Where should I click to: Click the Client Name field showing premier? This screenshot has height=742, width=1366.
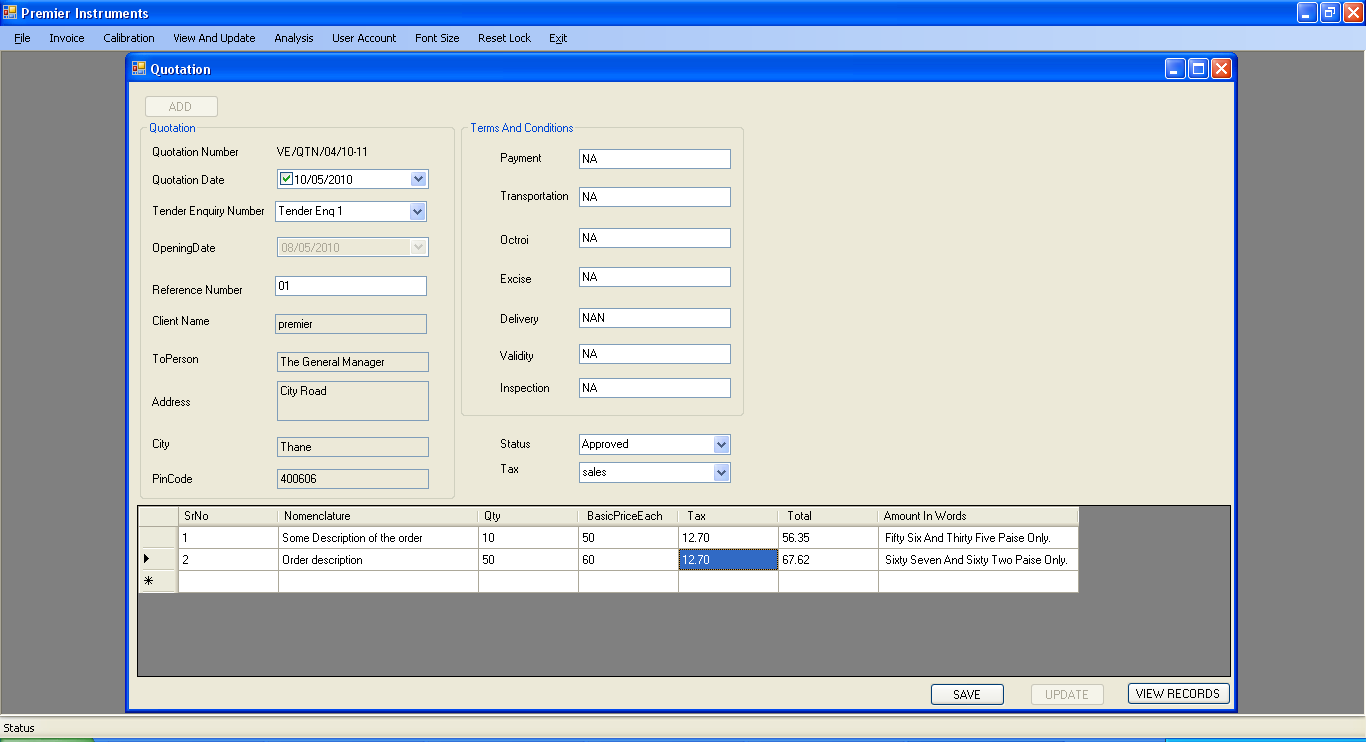point(351,324)
